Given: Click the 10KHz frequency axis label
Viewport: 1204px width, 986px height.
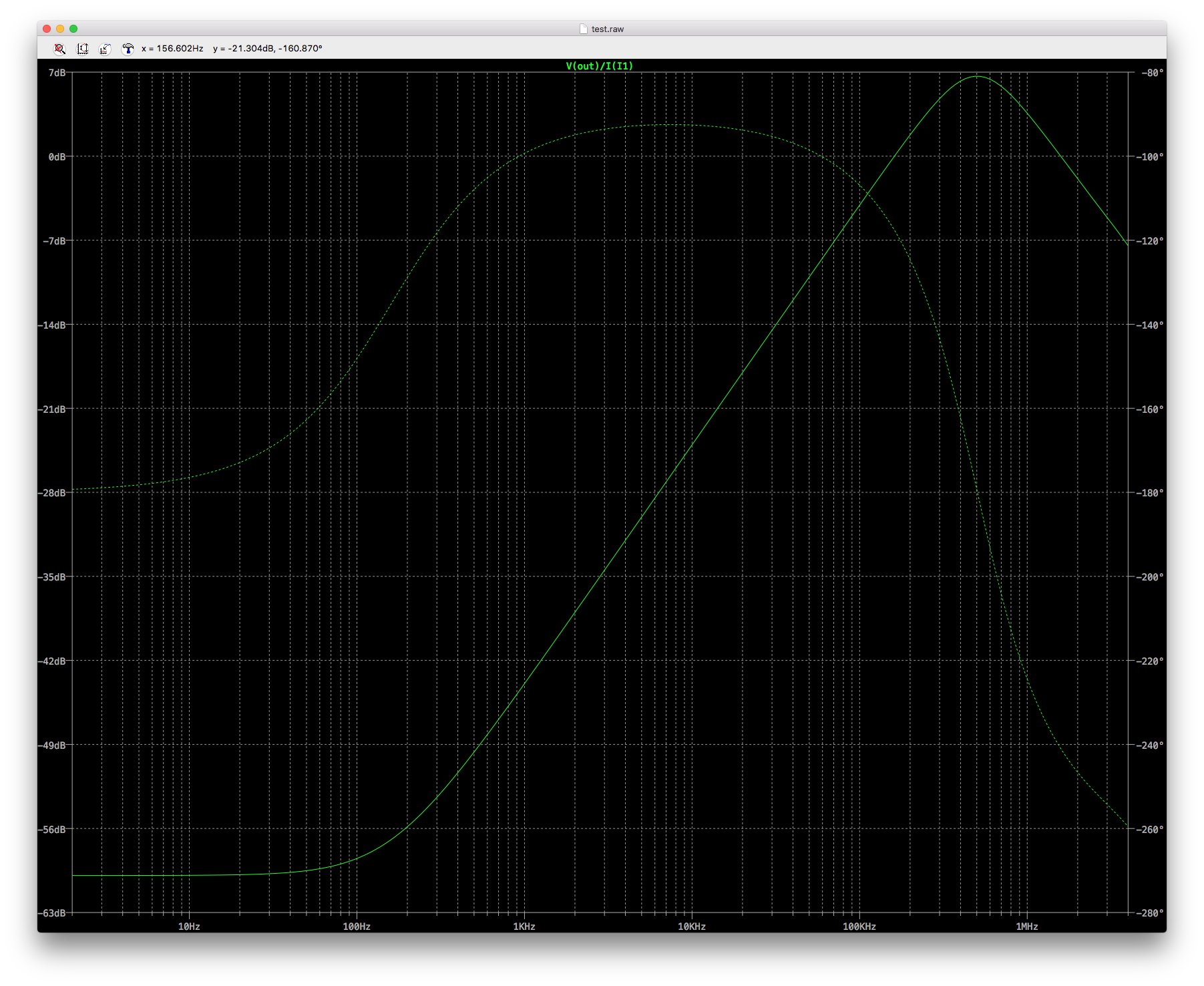Looking at the screenshot, I should [x=692, y=927].
